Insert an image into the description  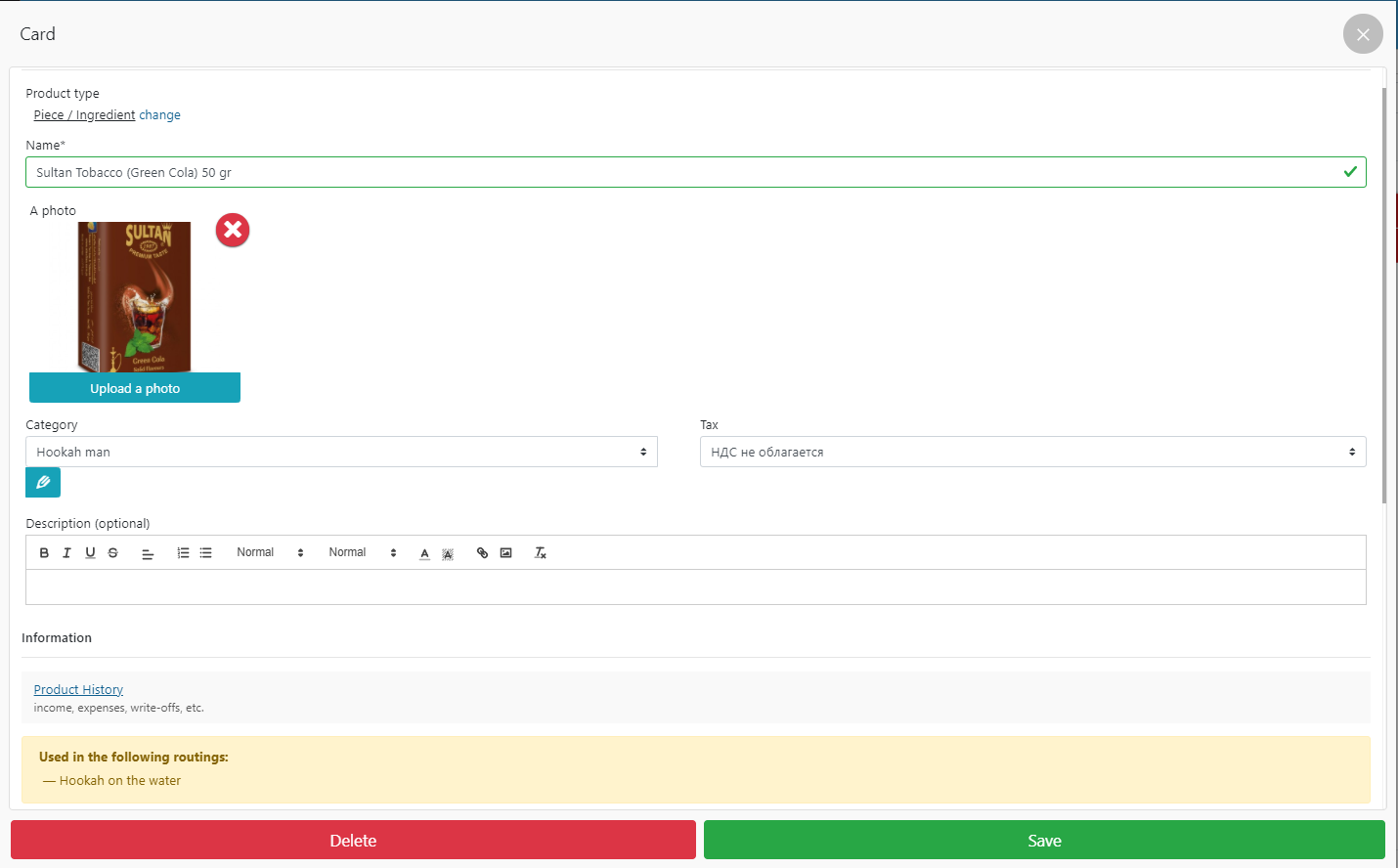(x=505, y=553)
